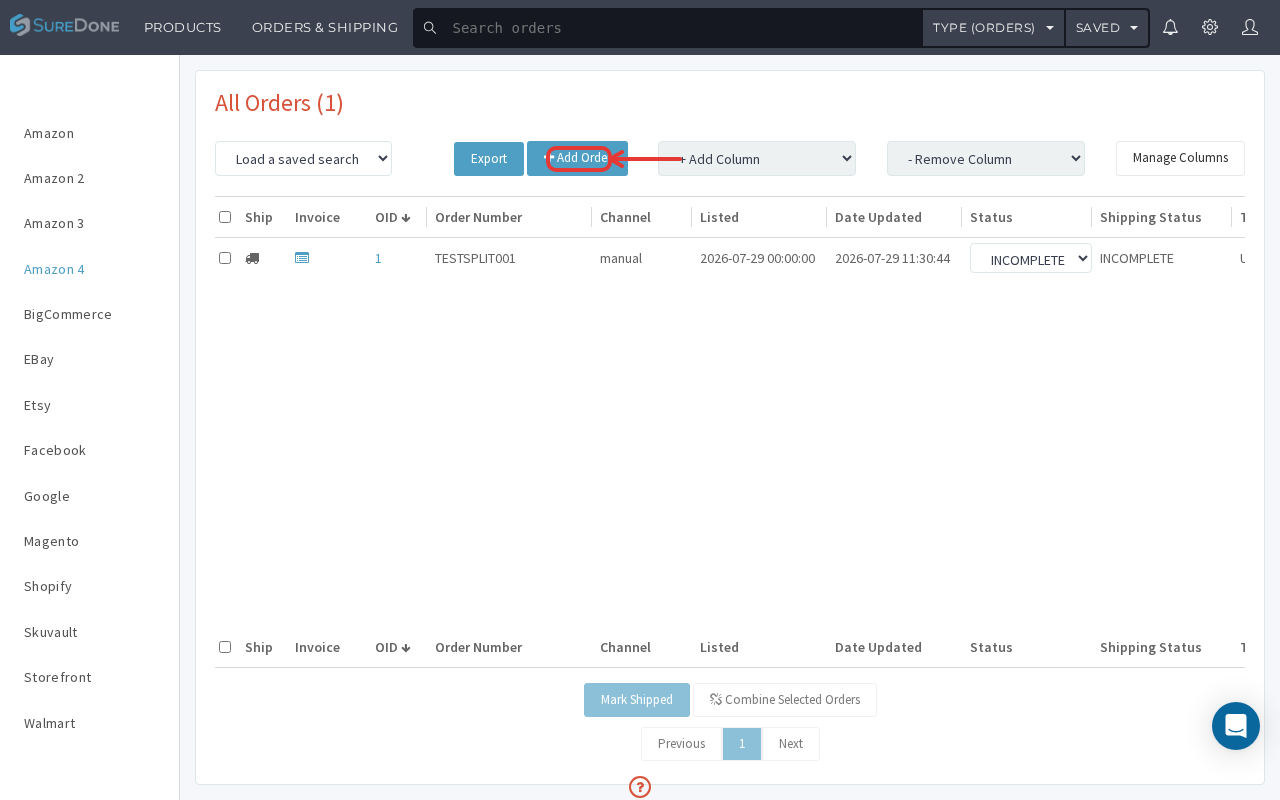Focus the Search orders field
The width and height of the screenshot is (1280, 800).
(684, 28)
